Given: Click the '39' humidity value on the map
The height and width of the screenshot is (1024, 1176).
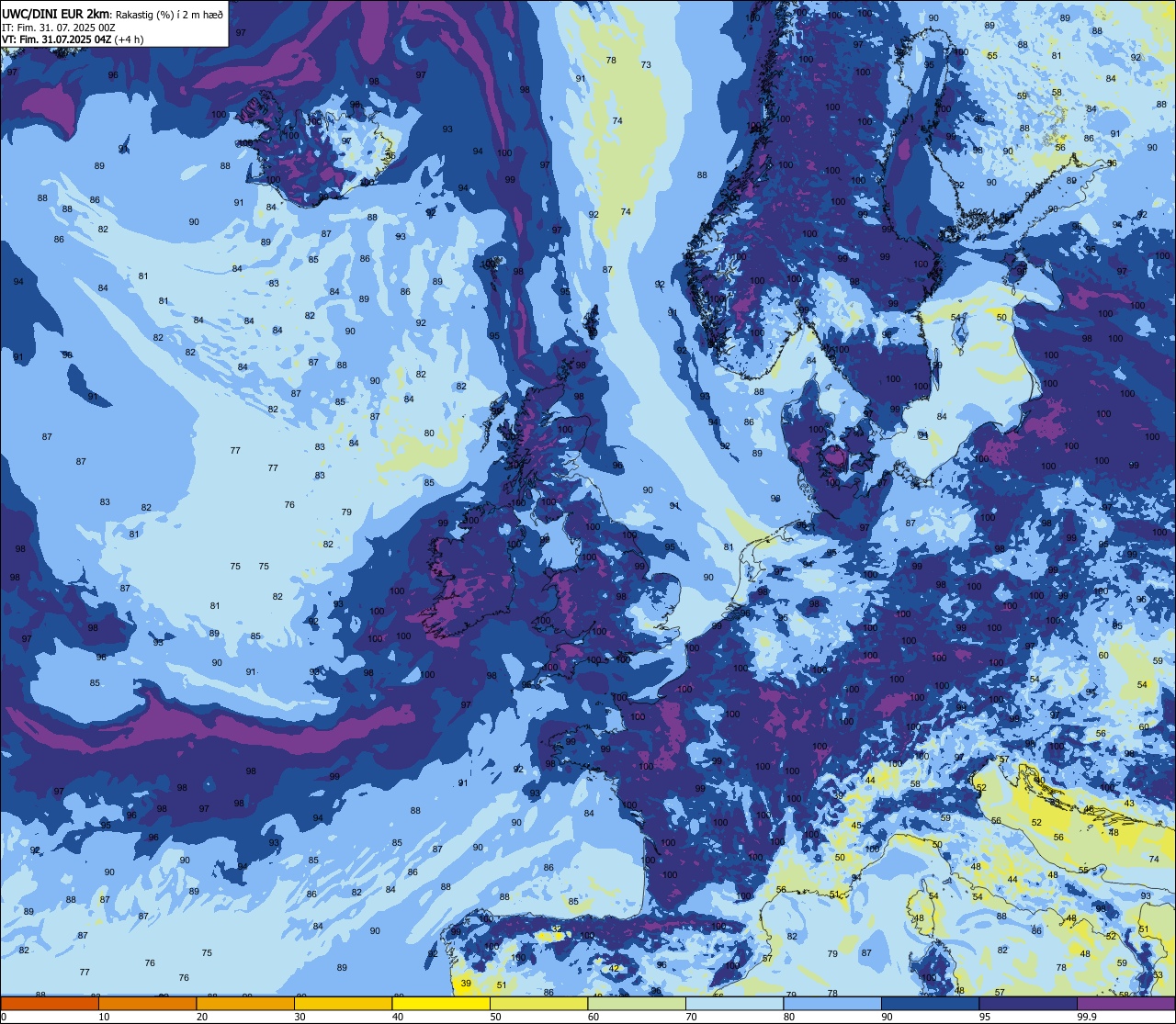Looking at the screenshot, I should pyautogui.click(x=466, y=984).
